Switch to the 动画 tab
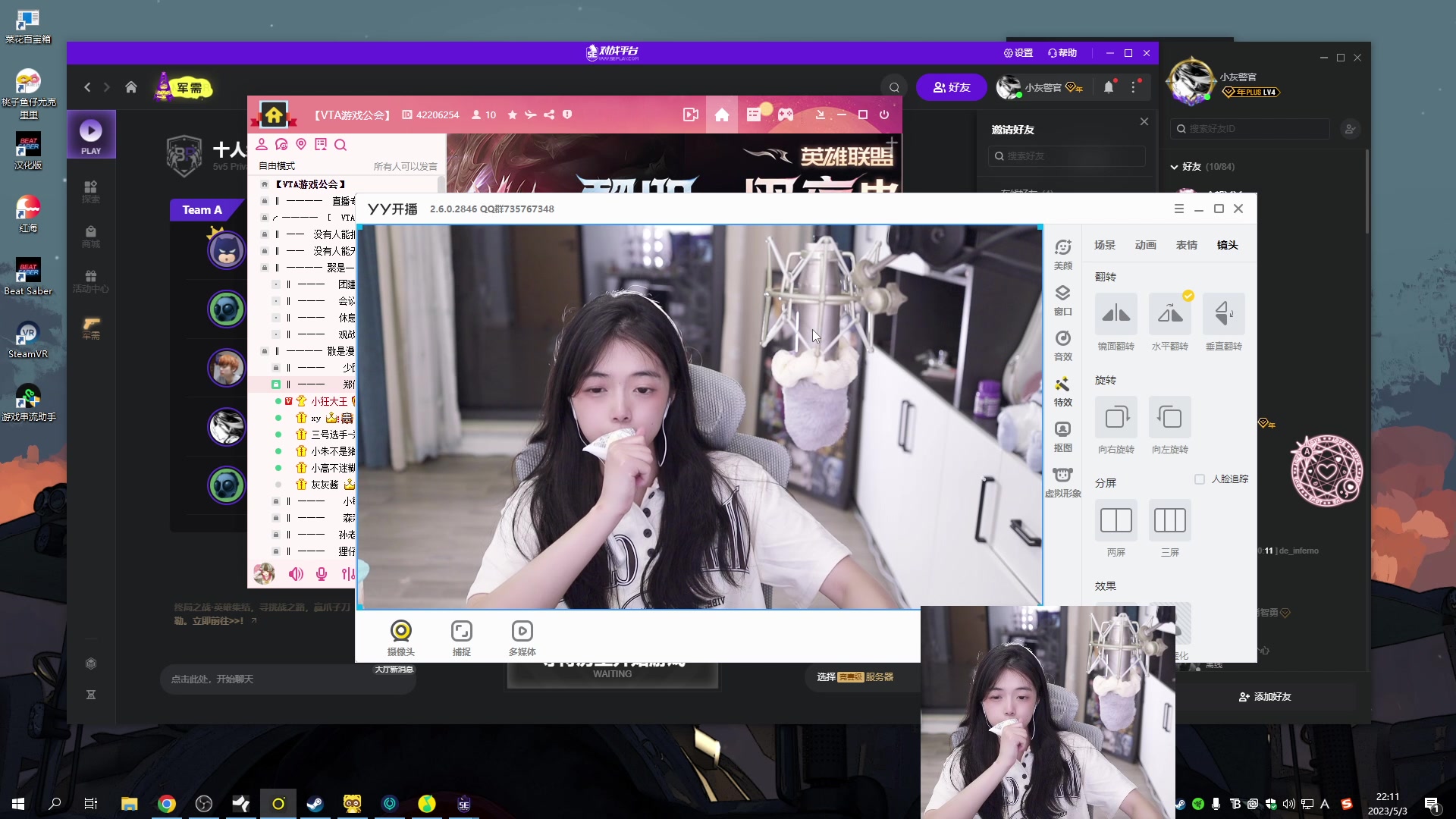 click(x=1145, y=245)
